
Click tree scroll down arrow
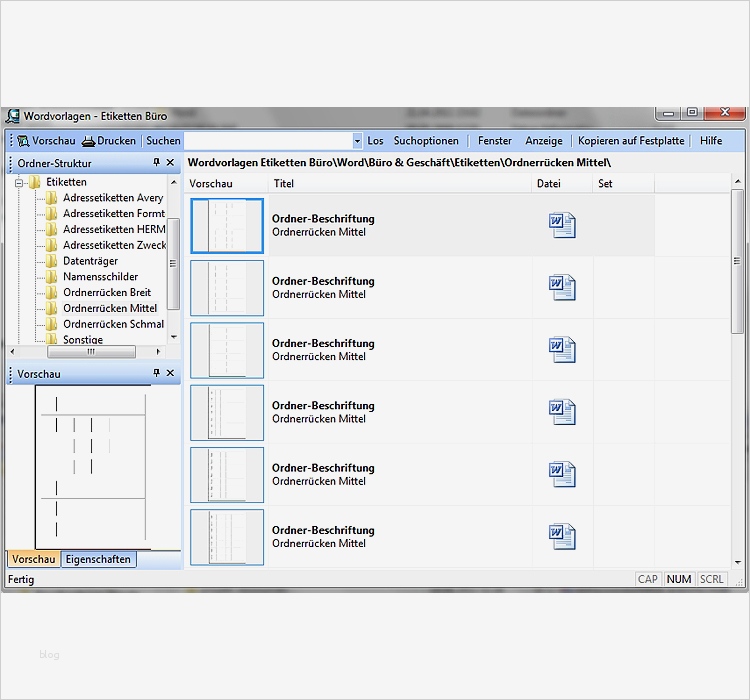(174, 337)
